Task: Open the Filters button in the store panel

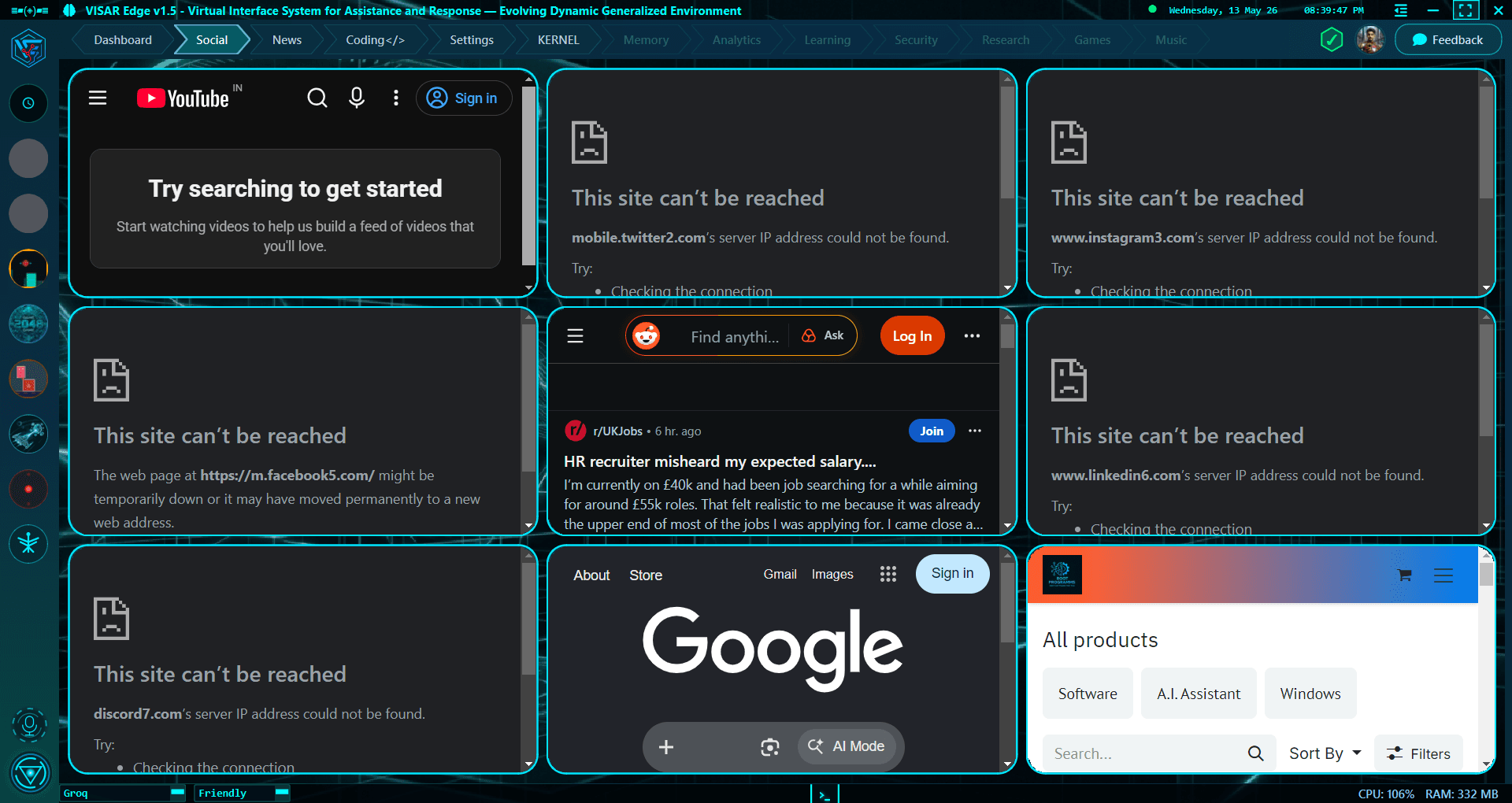Action: [1418, 753]
